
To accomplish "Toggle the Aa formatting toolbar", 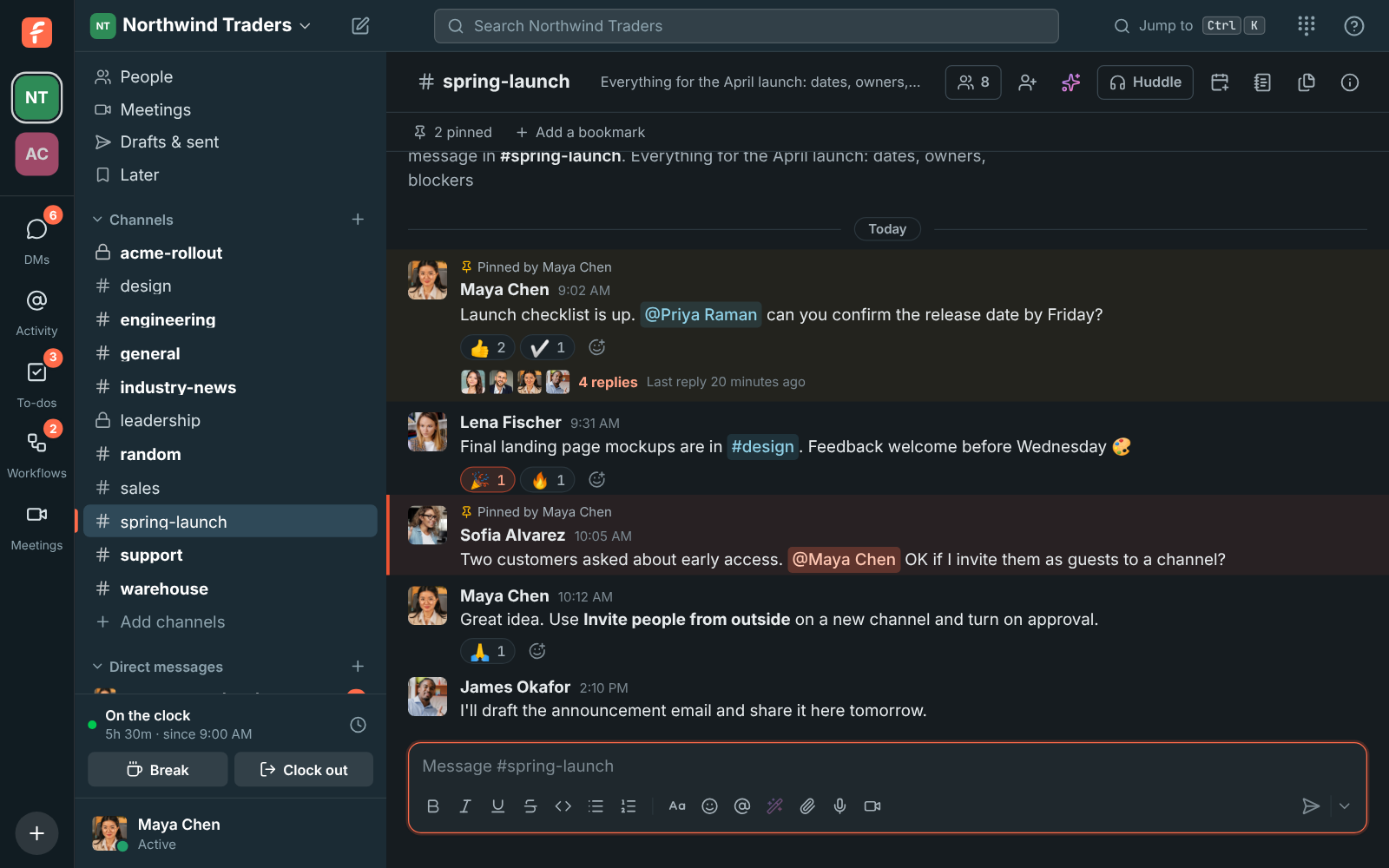I will [677, 806].
